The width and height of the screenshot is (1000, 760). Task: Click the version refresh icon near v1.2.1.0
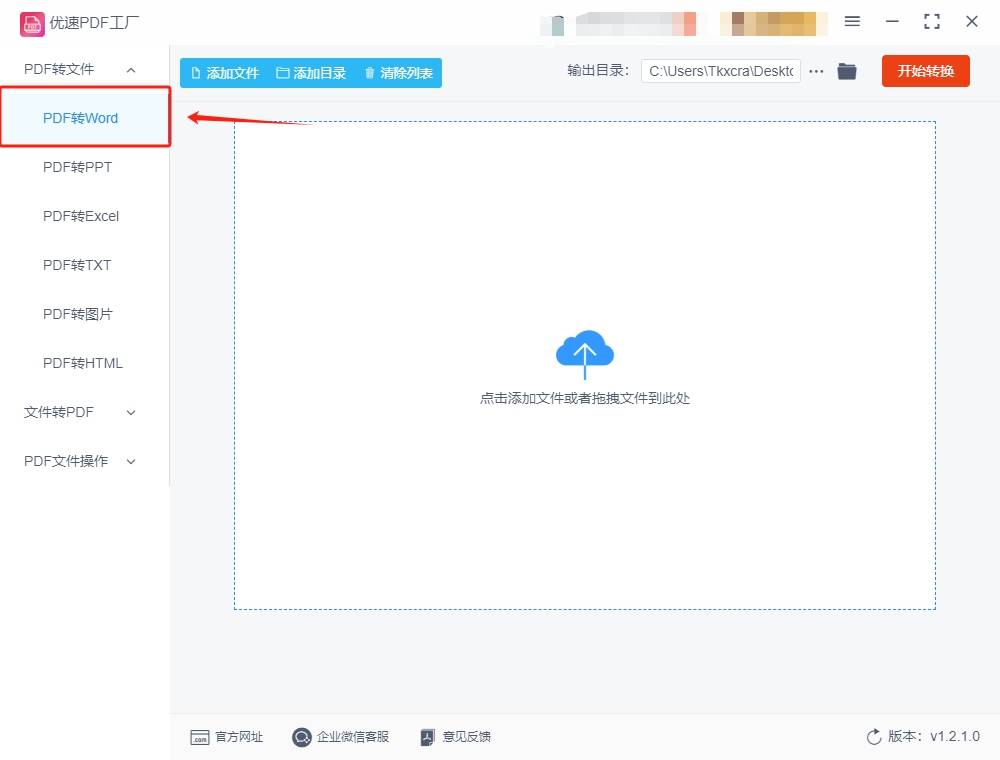pos(871,736)
